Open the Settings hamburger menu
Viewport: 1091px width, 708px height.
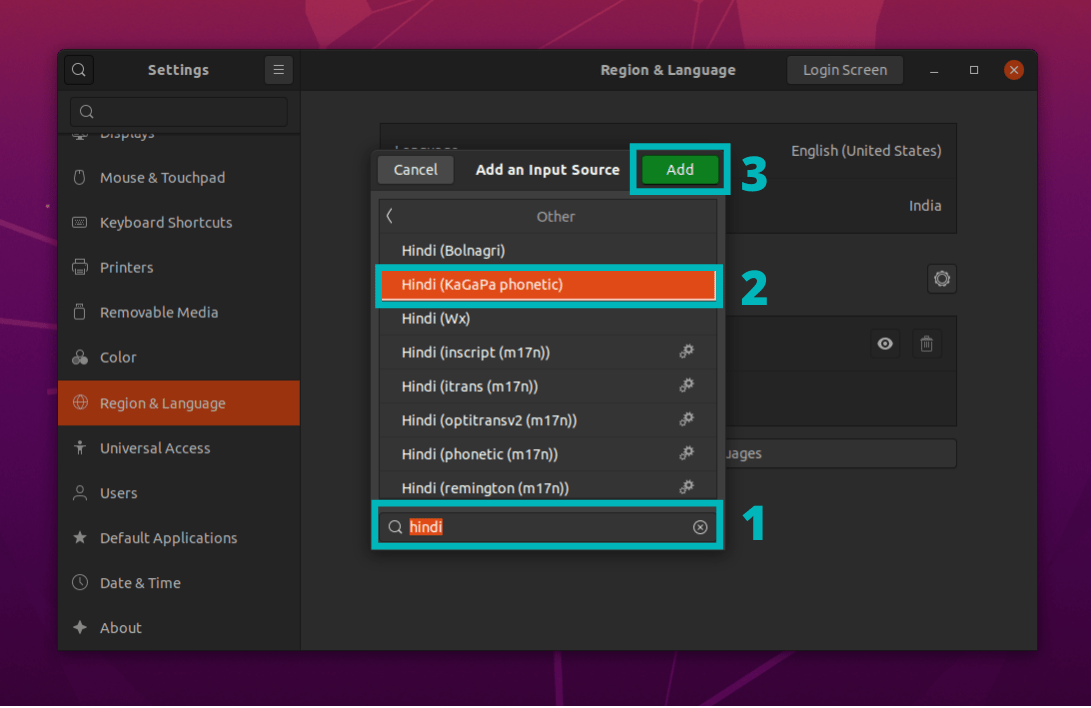click(x=279, y=70)
